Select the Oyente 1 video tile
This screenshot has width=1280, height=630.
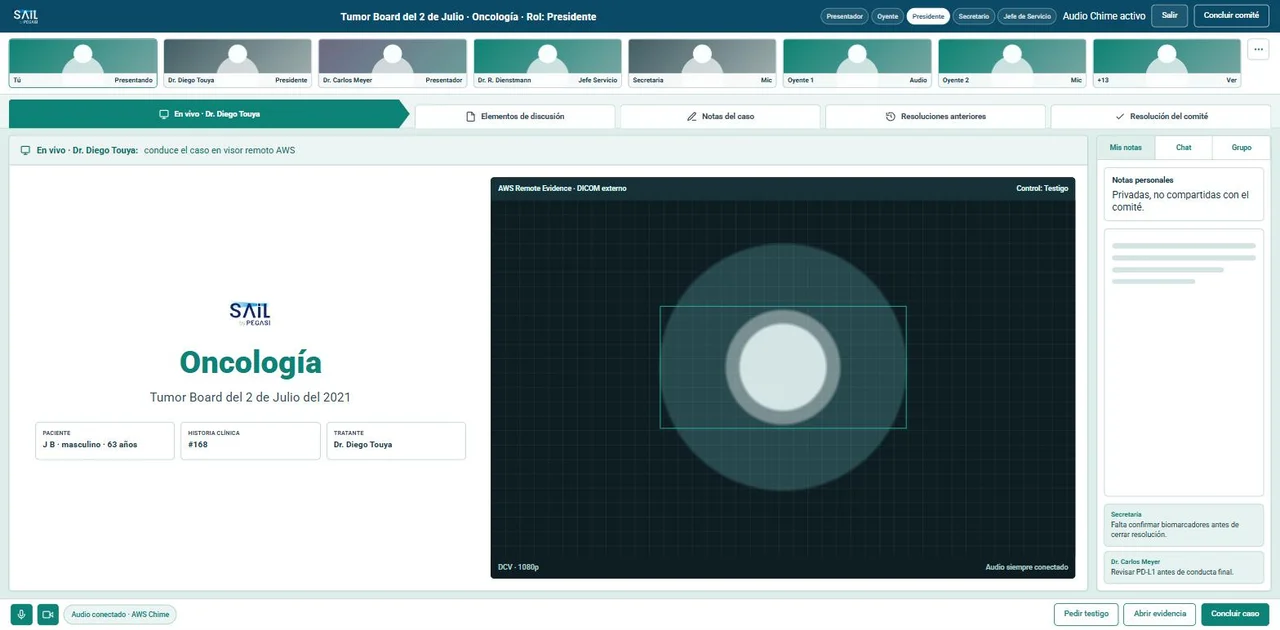(858, 63)
